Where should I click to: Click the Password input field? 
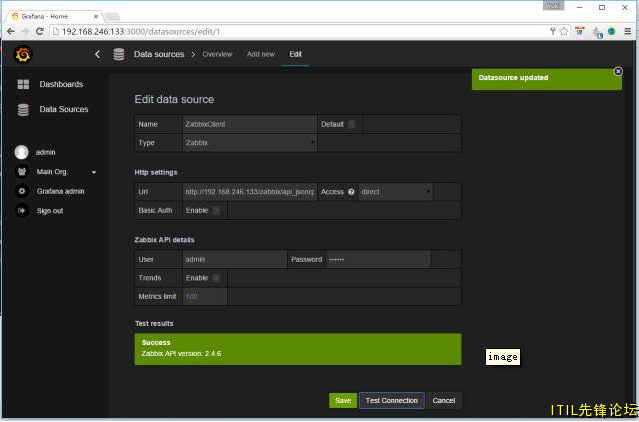pyautogui.click(x=379, y=259)
